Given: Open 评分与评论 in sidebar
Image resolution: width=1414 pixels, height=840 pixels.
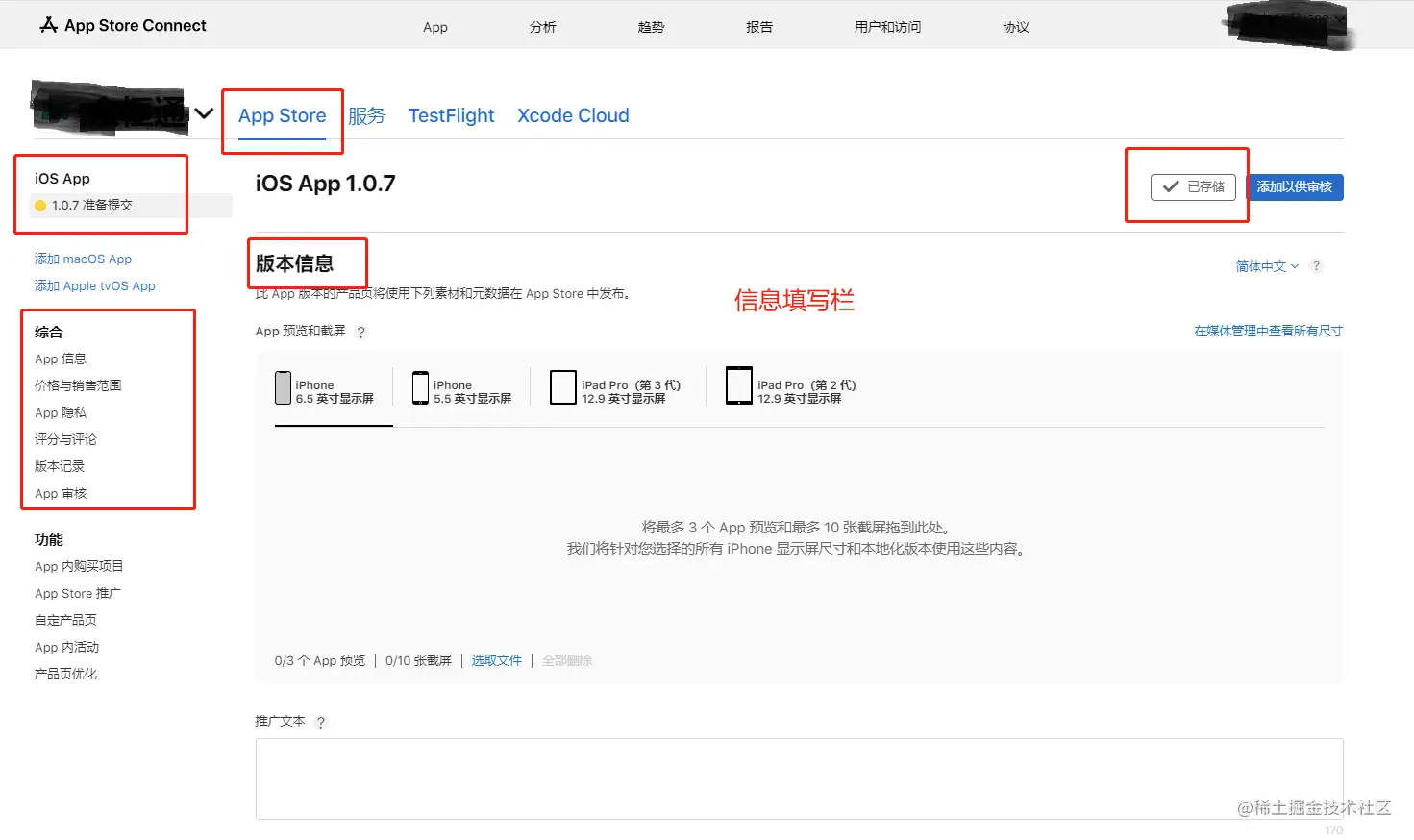Looking at the screenshot, I should click(65, 440).
